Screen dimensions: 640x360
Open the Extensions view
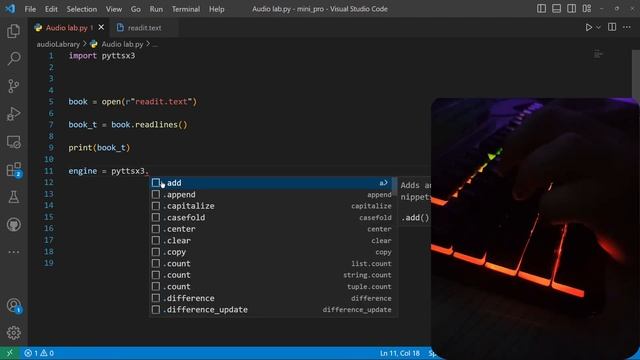13,169
